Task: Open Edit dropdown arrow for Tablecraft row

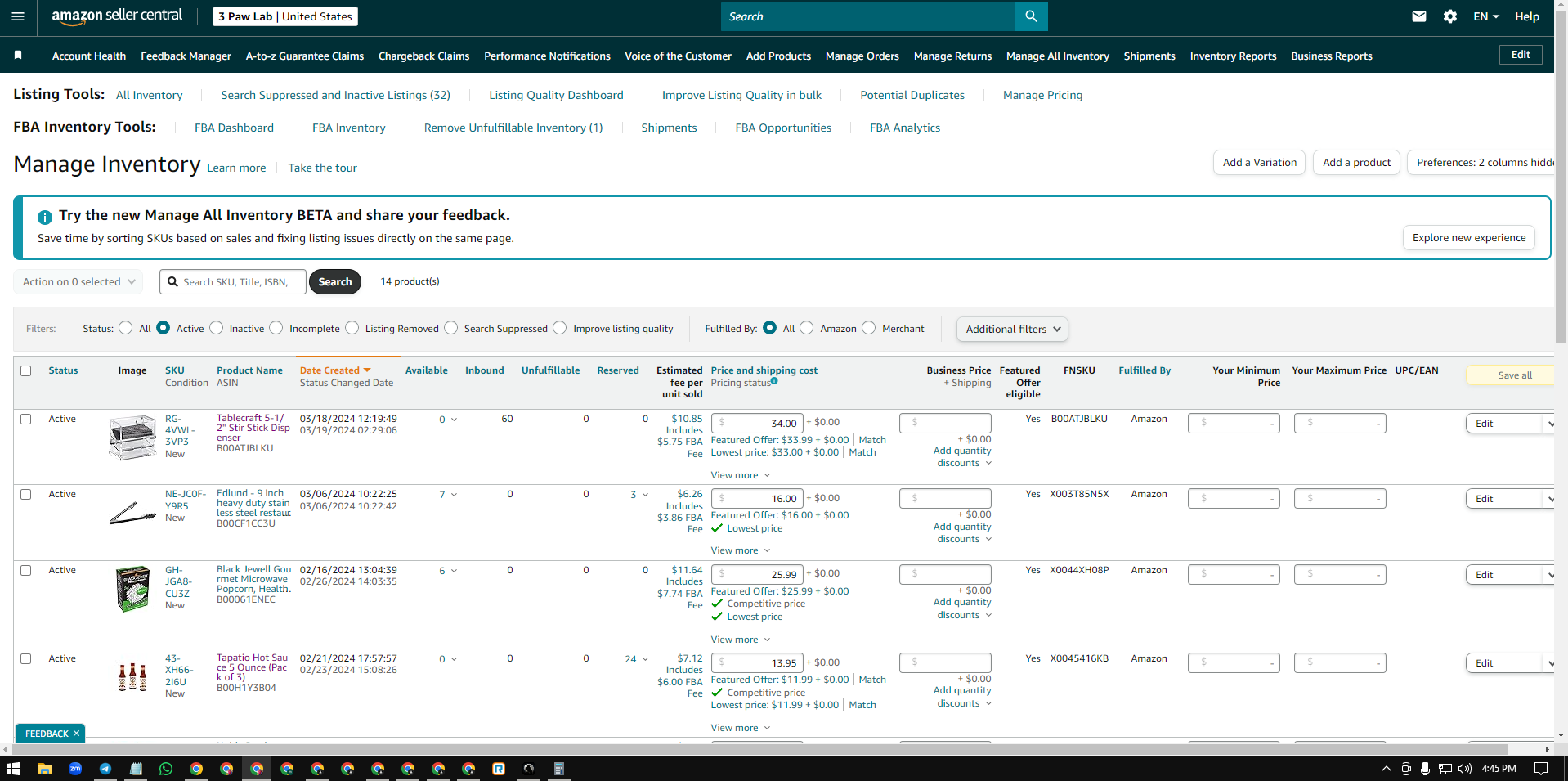Action: click(x=1549, y=424)
